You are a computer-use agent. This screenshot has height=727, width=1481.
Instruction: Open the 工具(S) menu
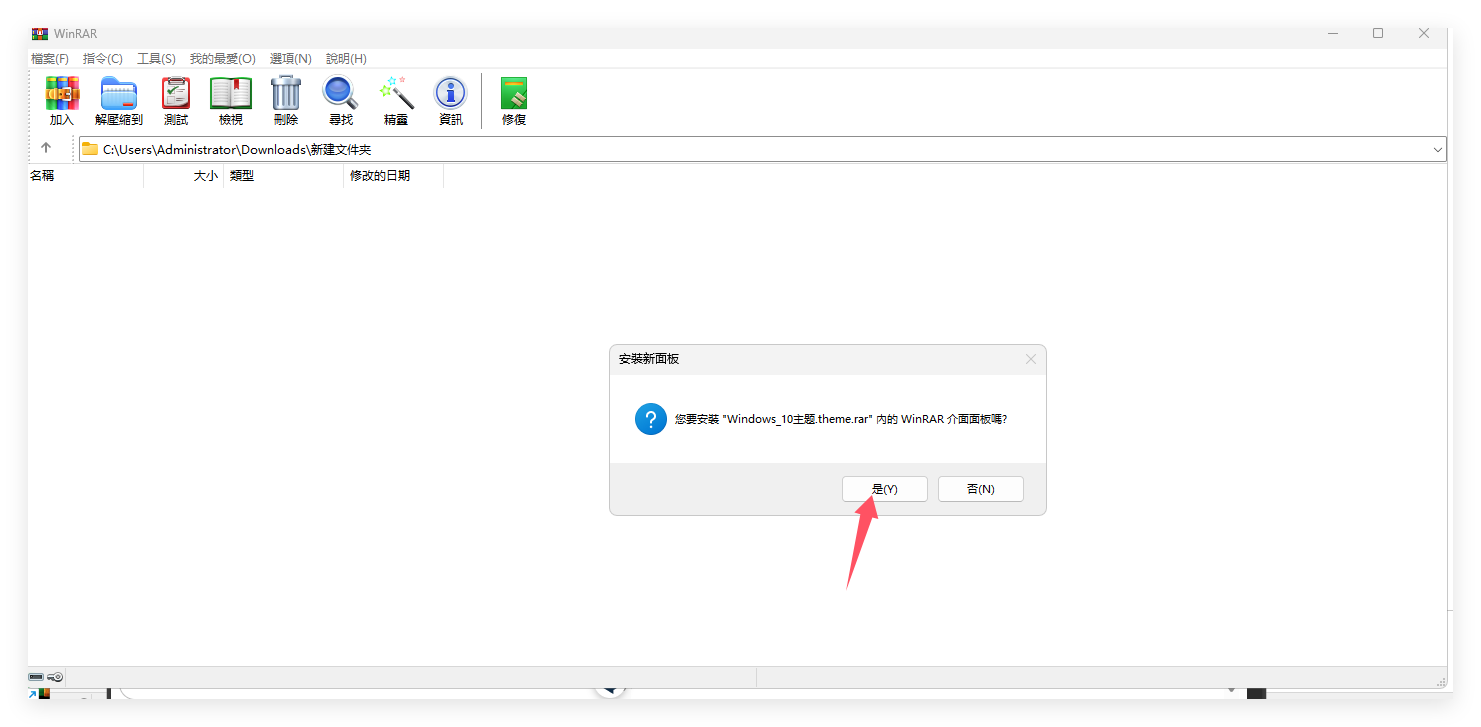[x=156, y=59]
